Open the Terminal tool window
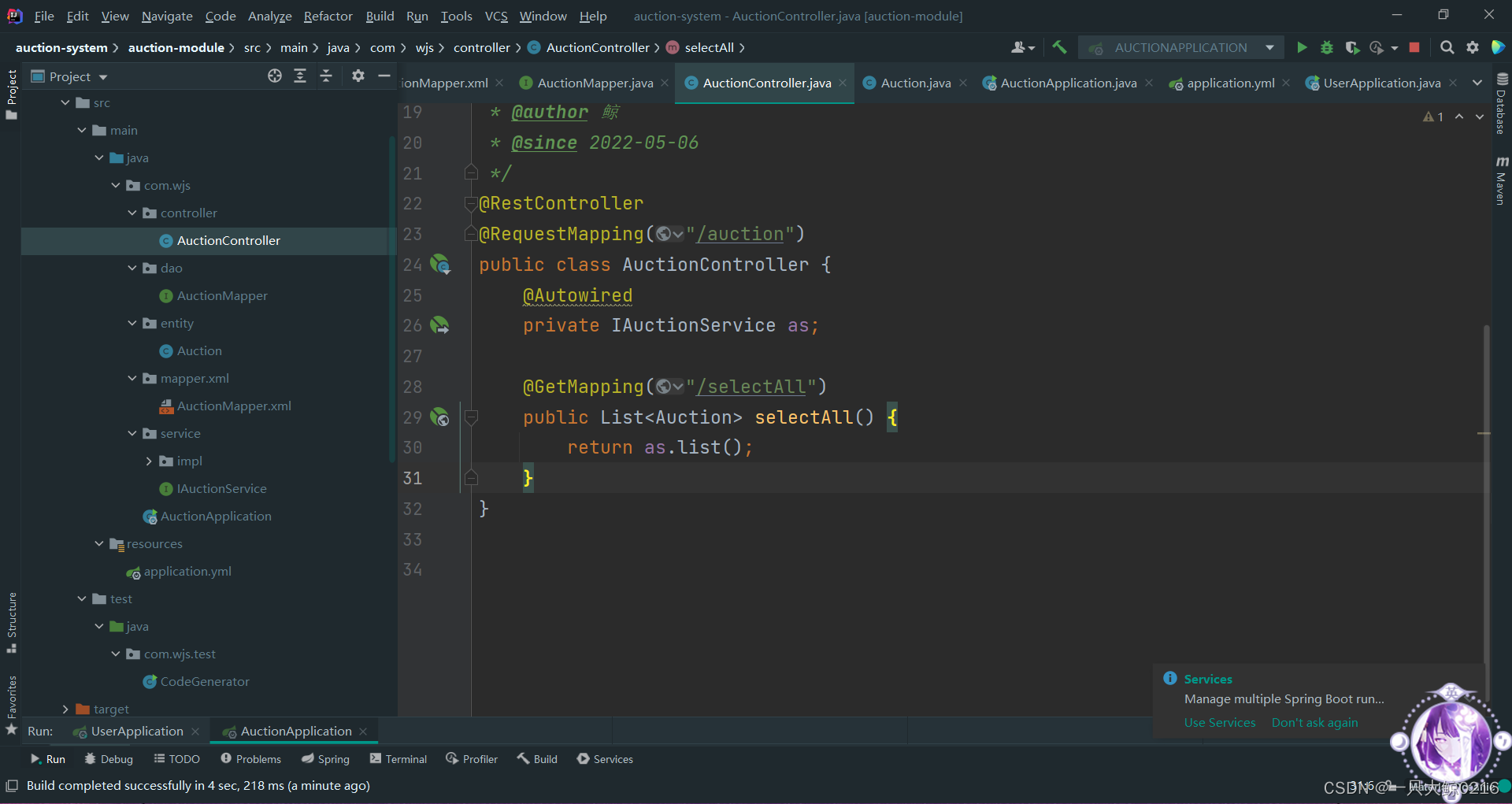The height and width of the screenshot is (804, 1512). pyautogui.click(x=398, y=759)
